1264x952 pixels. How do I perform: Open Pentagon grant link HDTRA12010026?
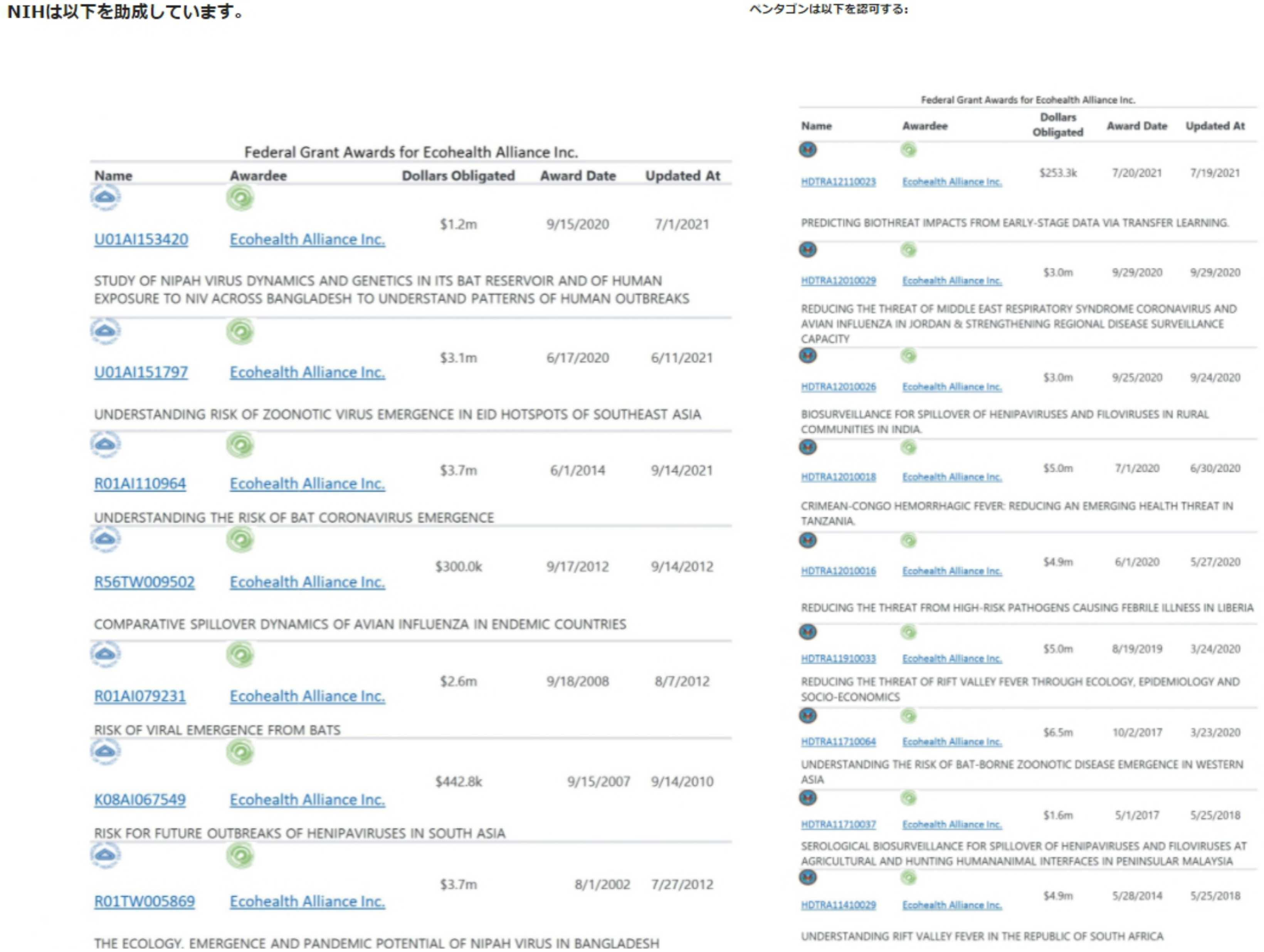[x=838, y=388]
